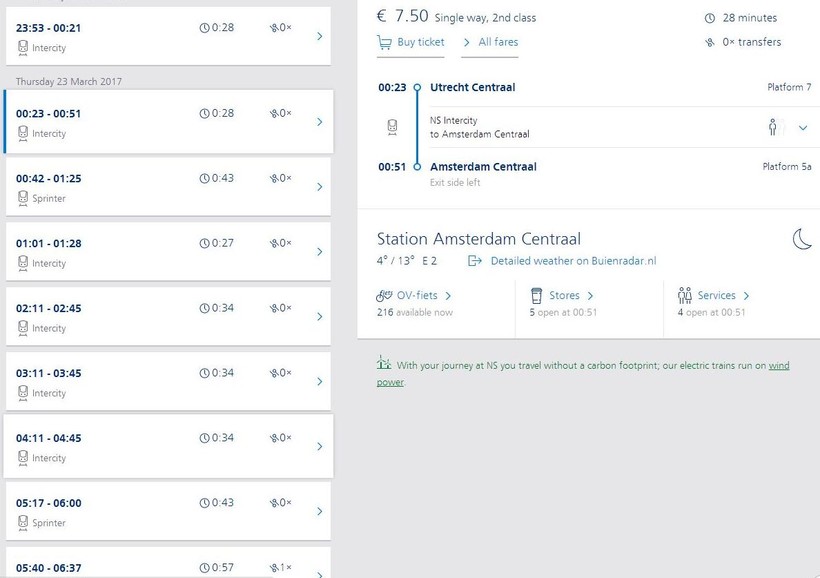This screenshot has width=820, height=578.
Task: Click the shopping cart Buy ticket icon
Action: [384, 42]
